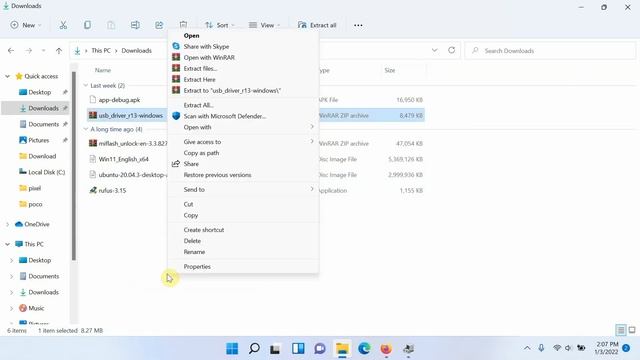Open Microsoft Edge from taskbar

(364, 349)
